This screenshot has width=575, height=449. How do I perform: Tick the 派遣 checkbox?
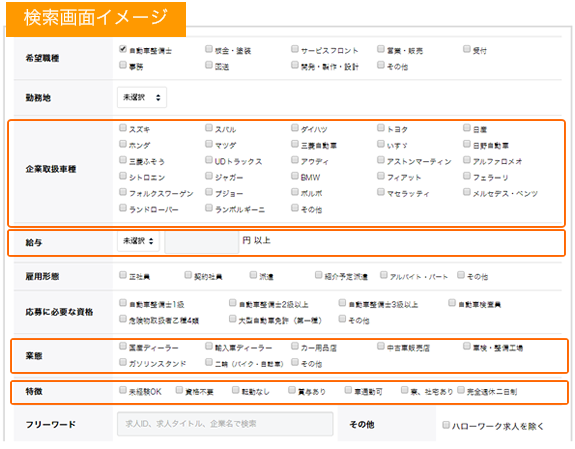(x=253, y=275)
